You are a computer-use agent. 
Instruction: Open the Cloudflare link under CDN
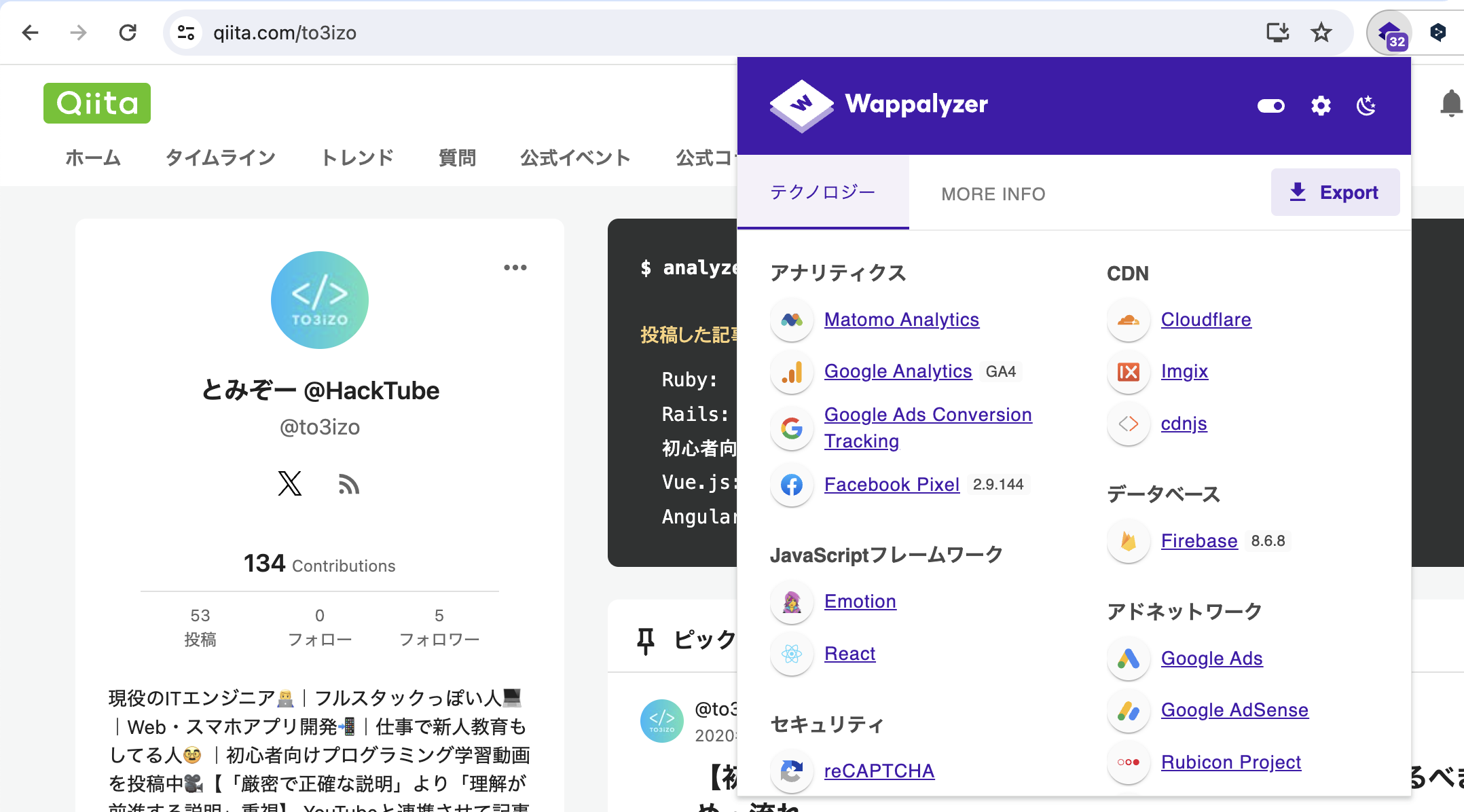pos(1206,320)
